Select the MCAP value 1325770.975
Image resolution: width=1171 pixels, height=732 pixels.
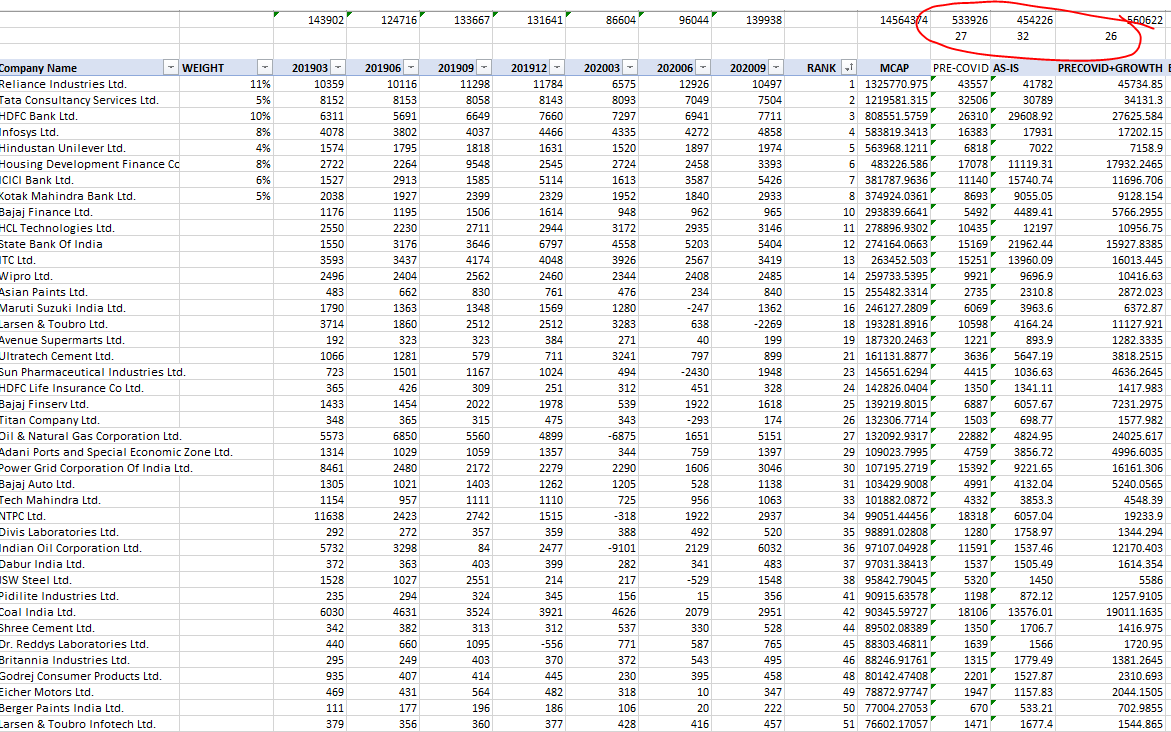point(894,84)
